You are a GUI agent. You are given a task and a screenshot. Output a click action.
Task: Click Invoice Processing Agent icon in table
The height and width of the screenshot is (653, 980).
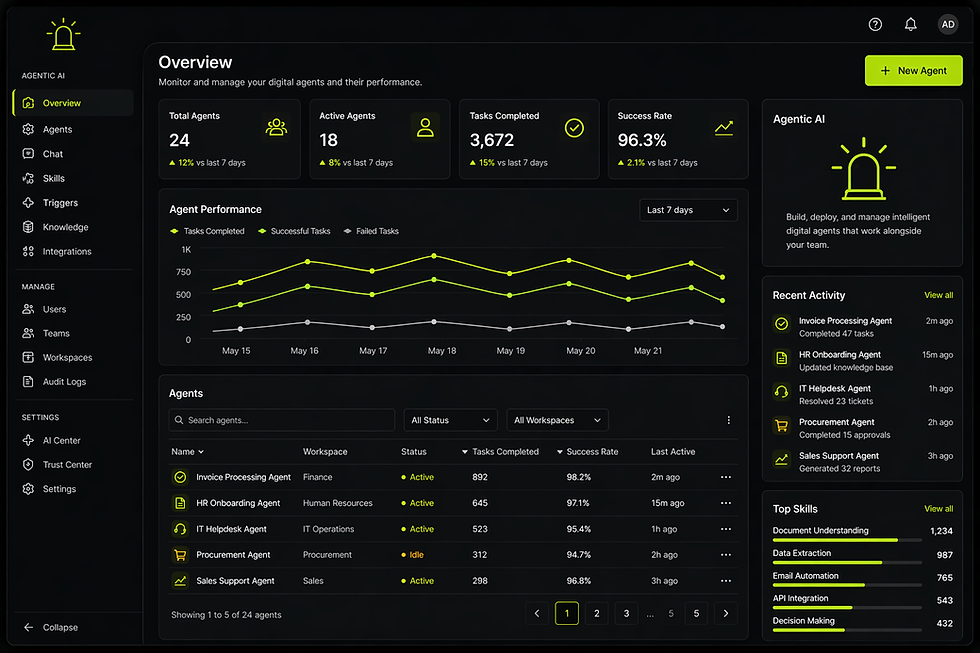pos(180,477)
